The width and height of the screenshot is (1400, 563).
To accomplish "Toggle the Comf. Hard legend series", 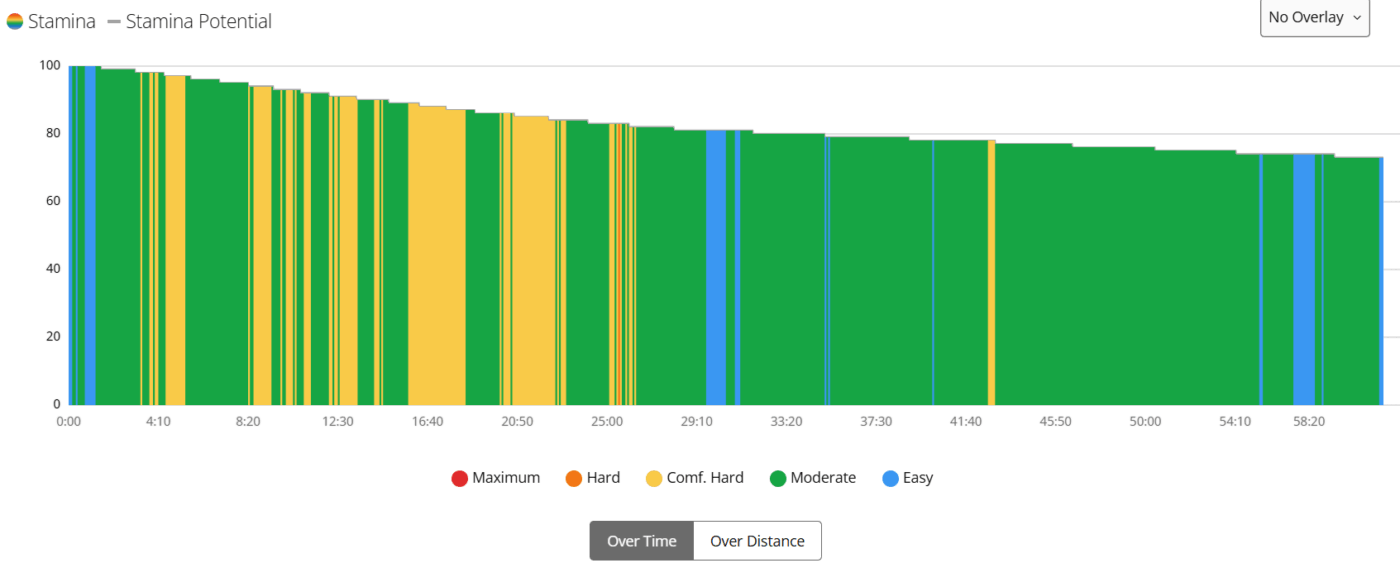I will click(x=695, y=478).
